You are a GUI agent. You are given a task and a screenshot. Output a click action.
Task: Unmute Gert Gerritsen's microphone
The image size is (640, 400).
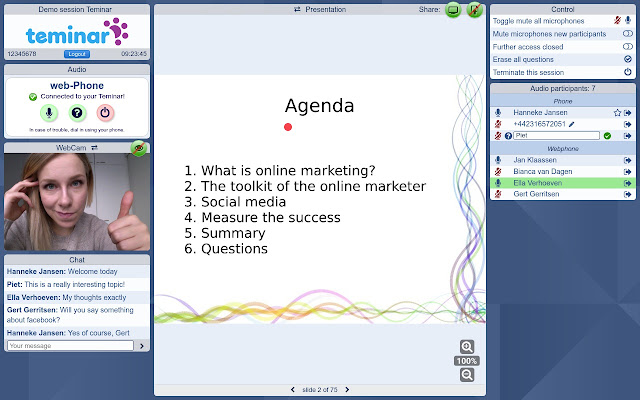[x=498, y=194]
